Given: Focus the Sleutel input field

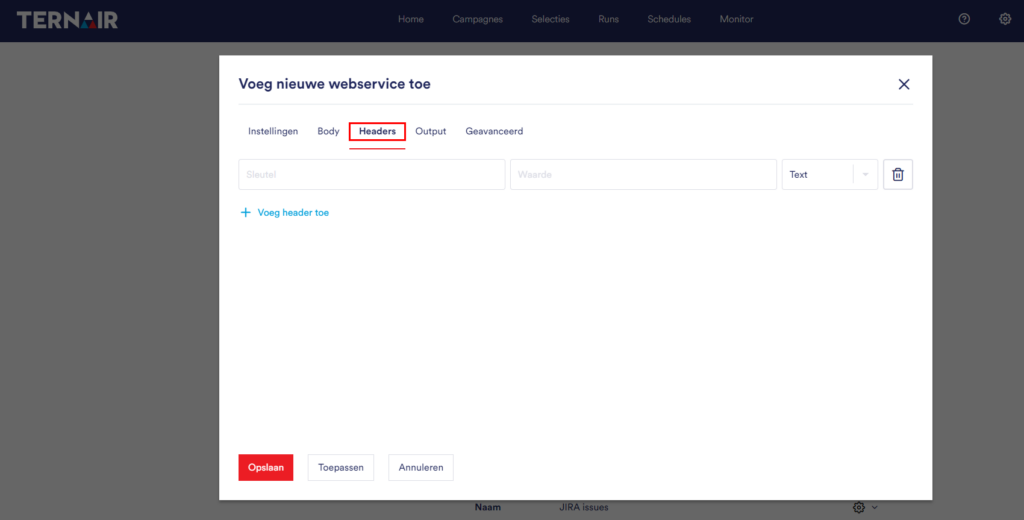Looking at the screenshot, I should [372, 174].
